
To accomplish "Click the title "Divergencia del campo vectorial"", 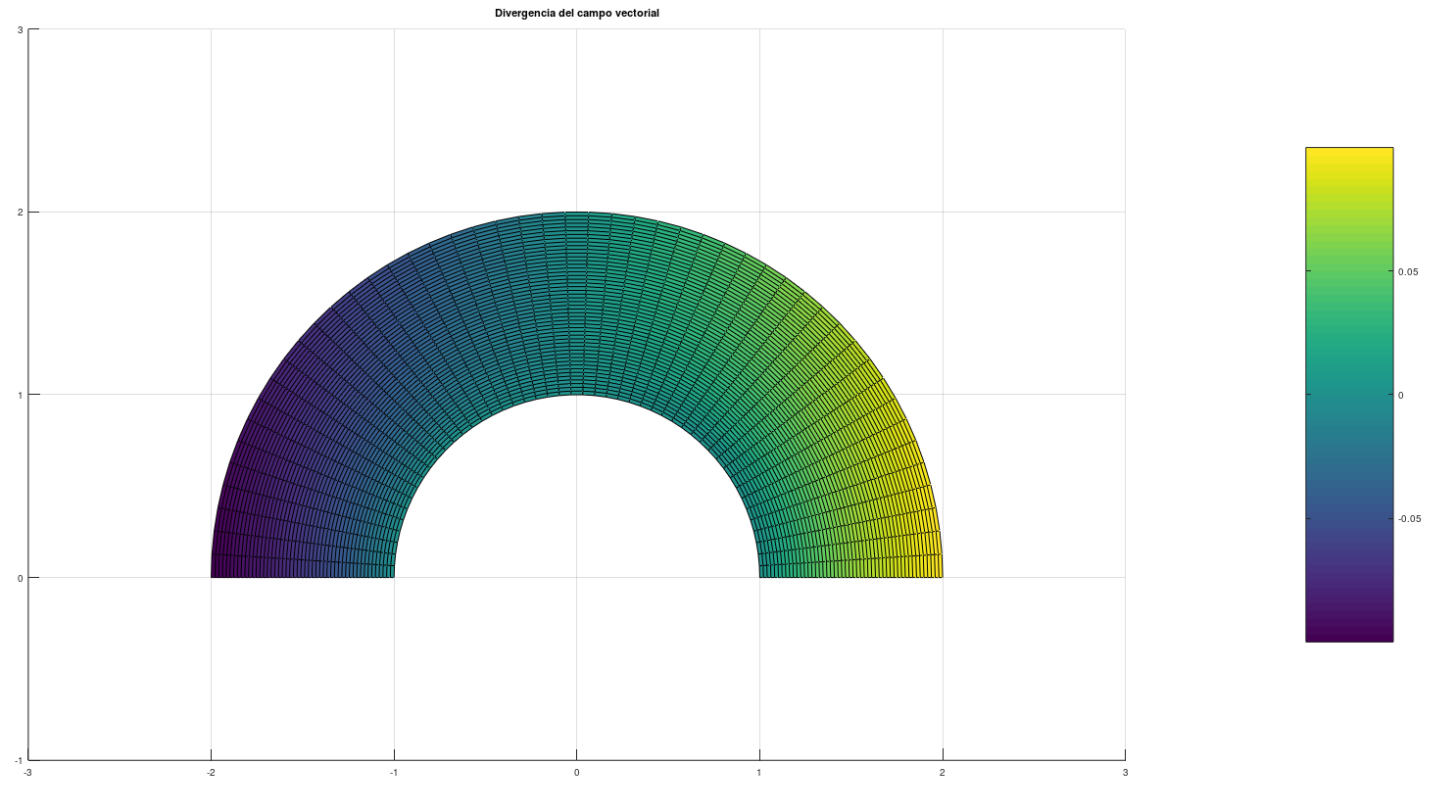I will click(x=576, y=13).
